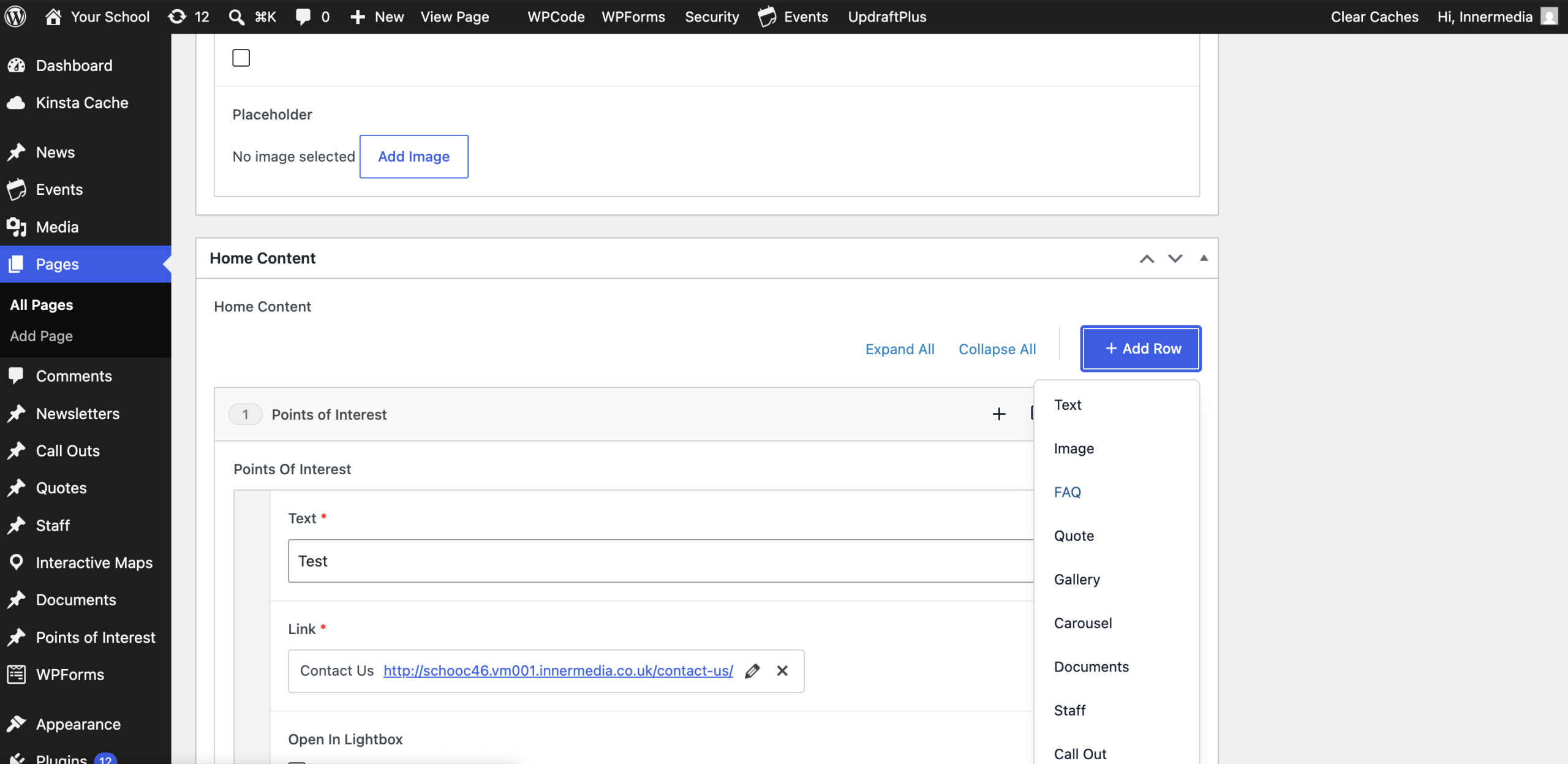The height and width of the screenshot is (764, 1568).
Task: Choose Carousel layout from the menu
Action: (x=1083, y=622)
